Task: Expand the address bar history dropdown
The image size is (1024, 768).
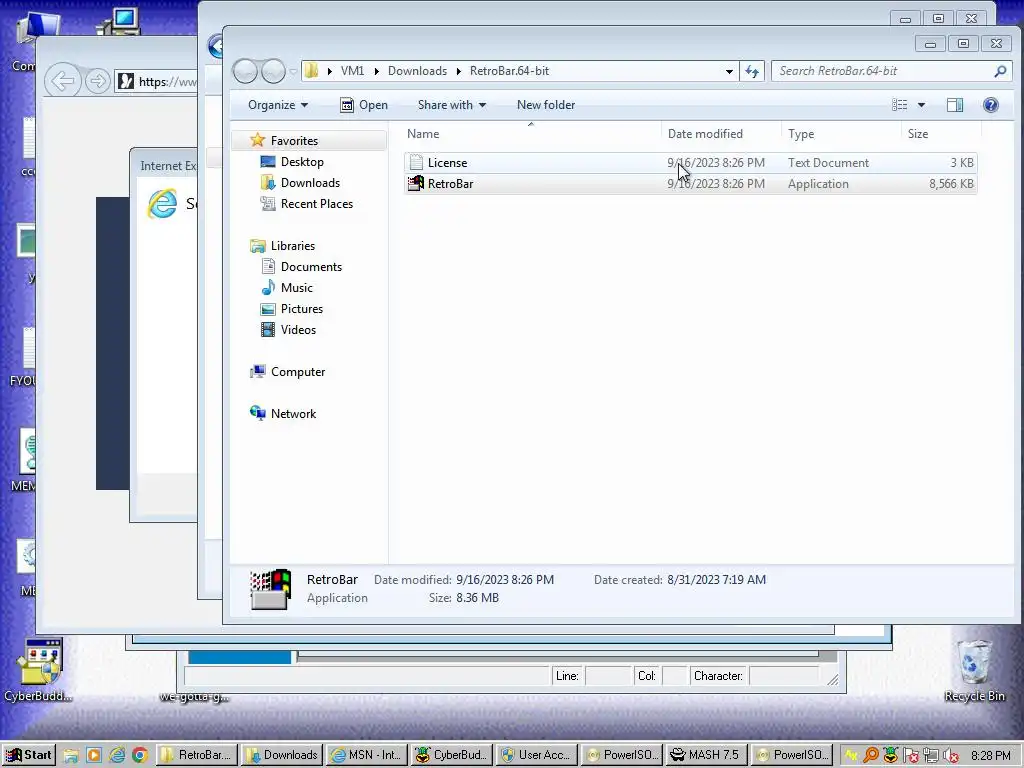Action: click(x=729, y=71)
